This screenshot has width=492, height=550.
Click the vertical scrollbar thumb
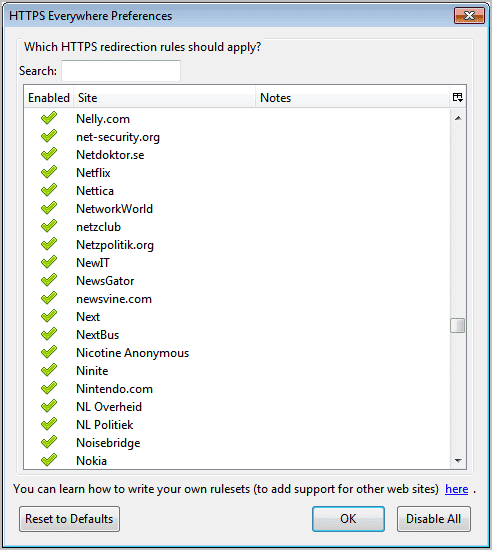(x=458, y=325)
